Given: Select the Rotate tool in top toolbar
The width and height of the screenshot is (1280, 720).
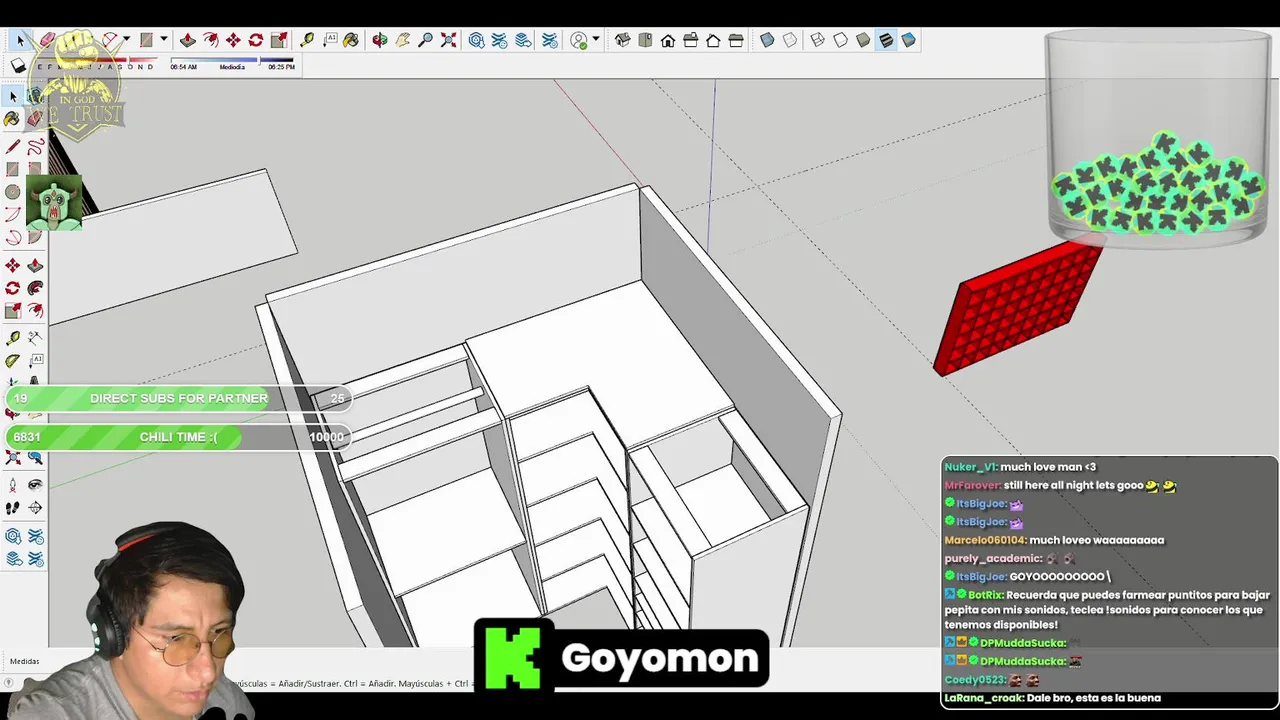Looking at the screenshot, I should (x=255, y=40).
